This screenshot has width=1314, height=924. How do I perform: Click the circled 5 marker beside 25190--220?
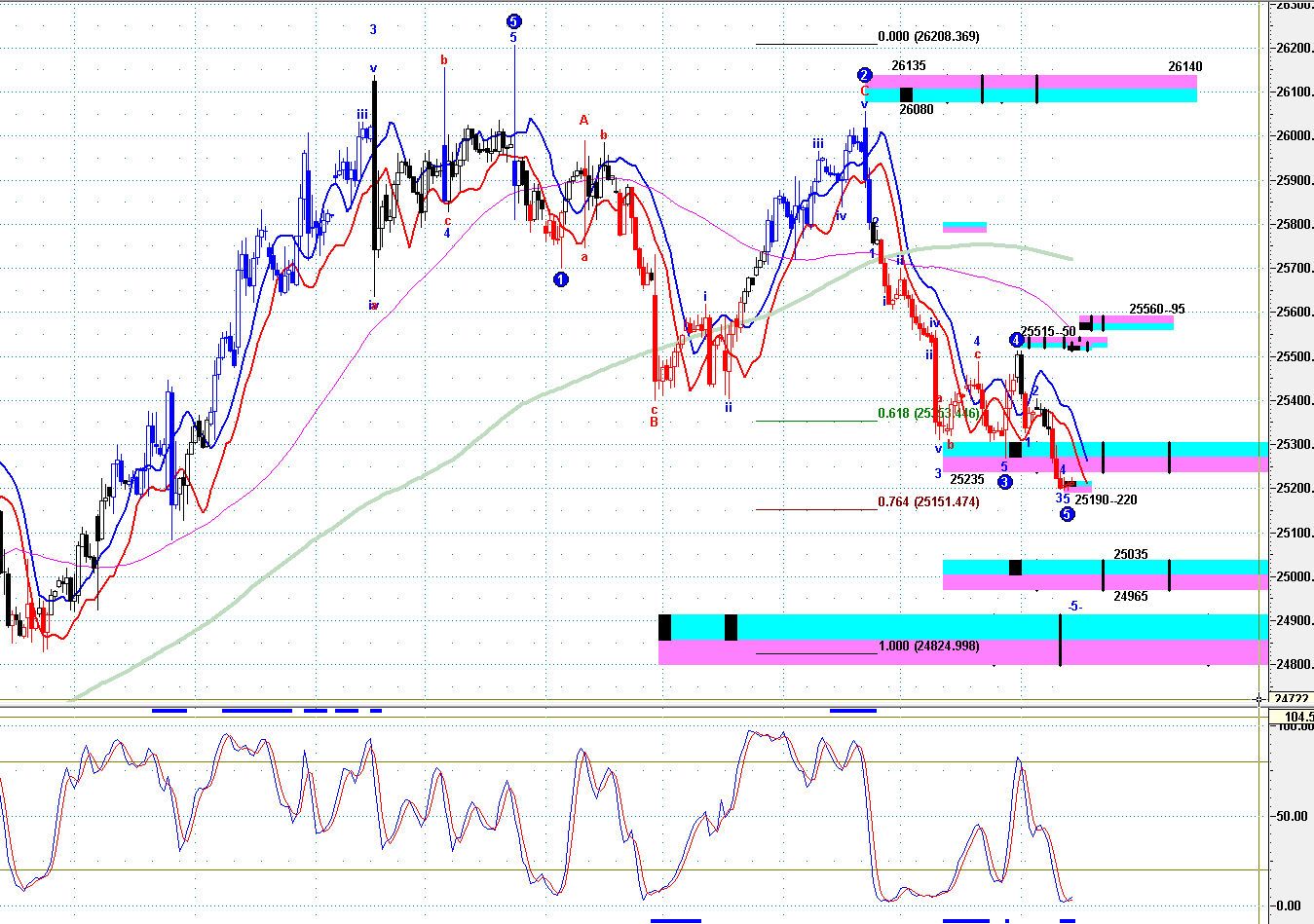[1067, 514]
